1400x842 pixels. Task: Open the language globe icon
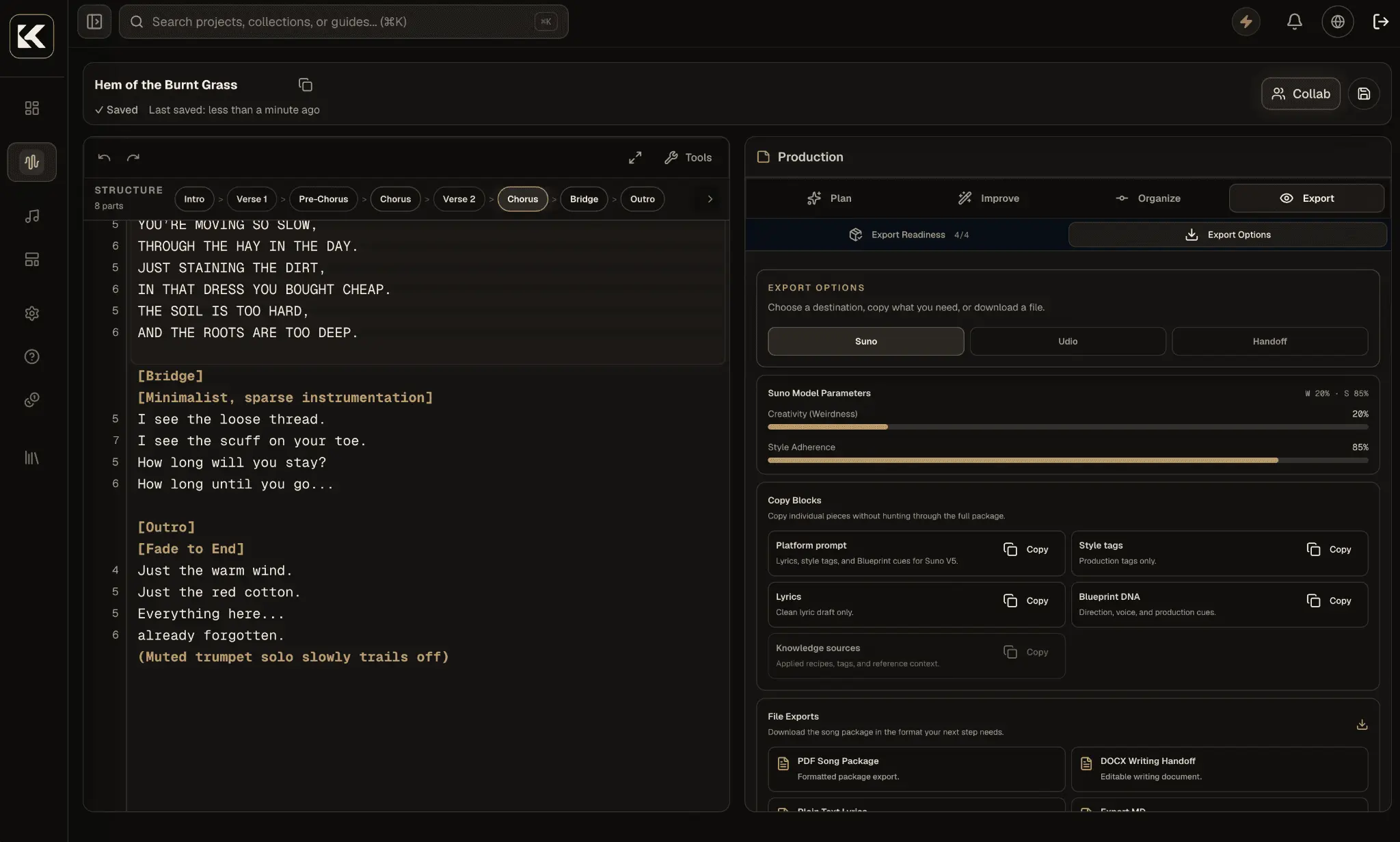point(1338,22)
